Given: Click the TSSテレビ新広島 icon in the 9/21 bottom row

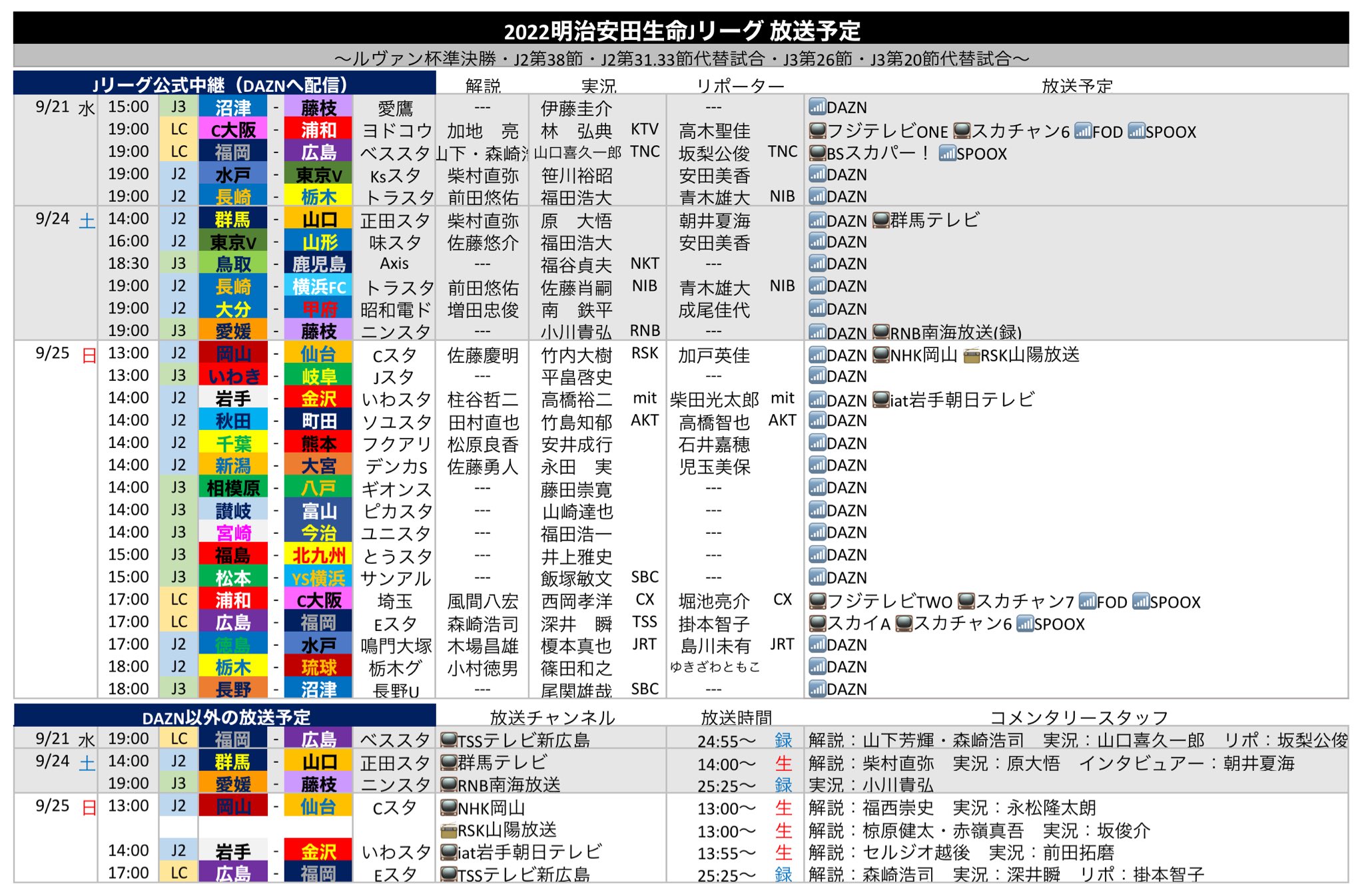Looking at the screenshot, I should click(449, 740).
